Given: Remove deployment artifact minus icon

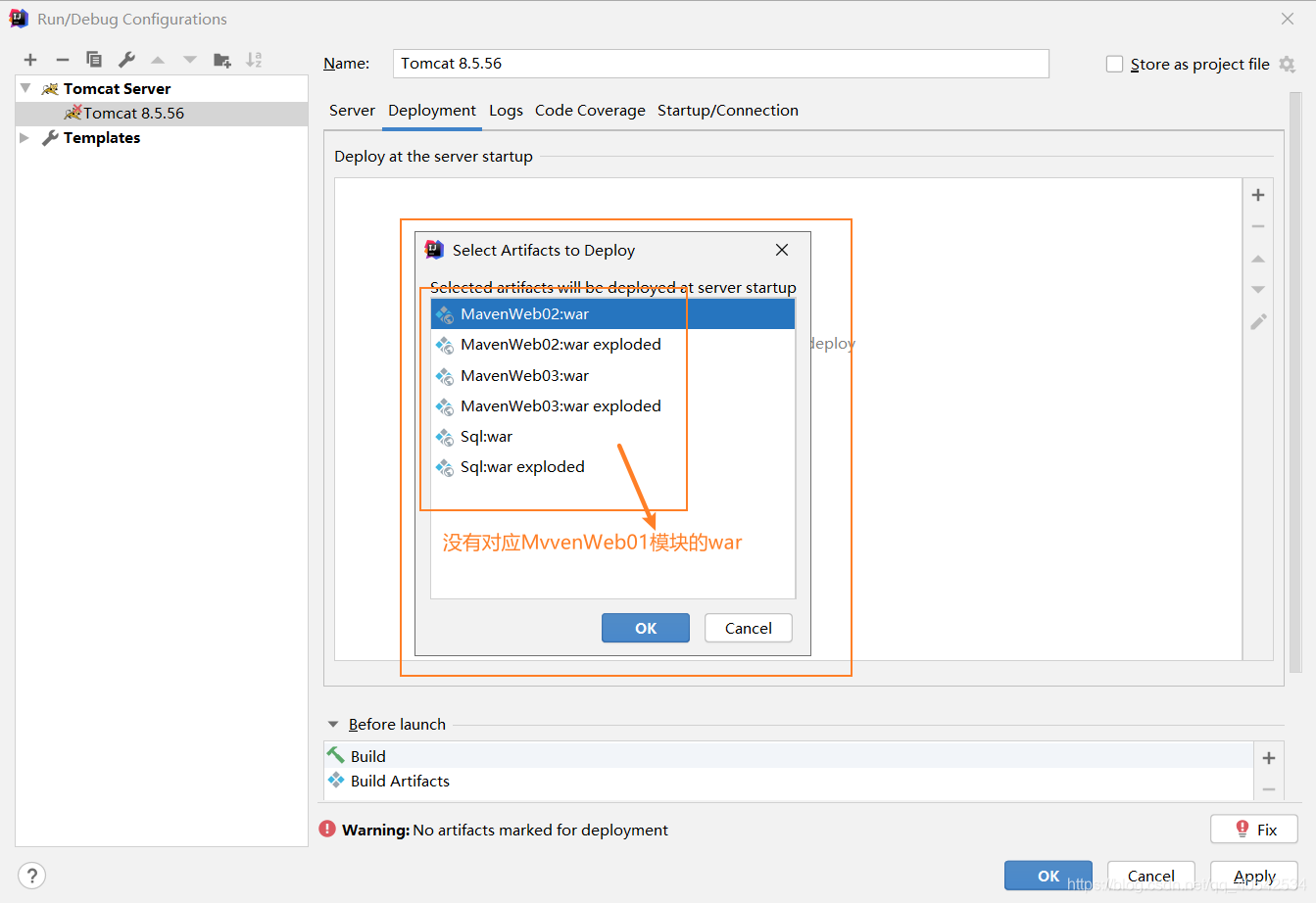Looking at the screenshot, I should click(x=1258, y=226).
